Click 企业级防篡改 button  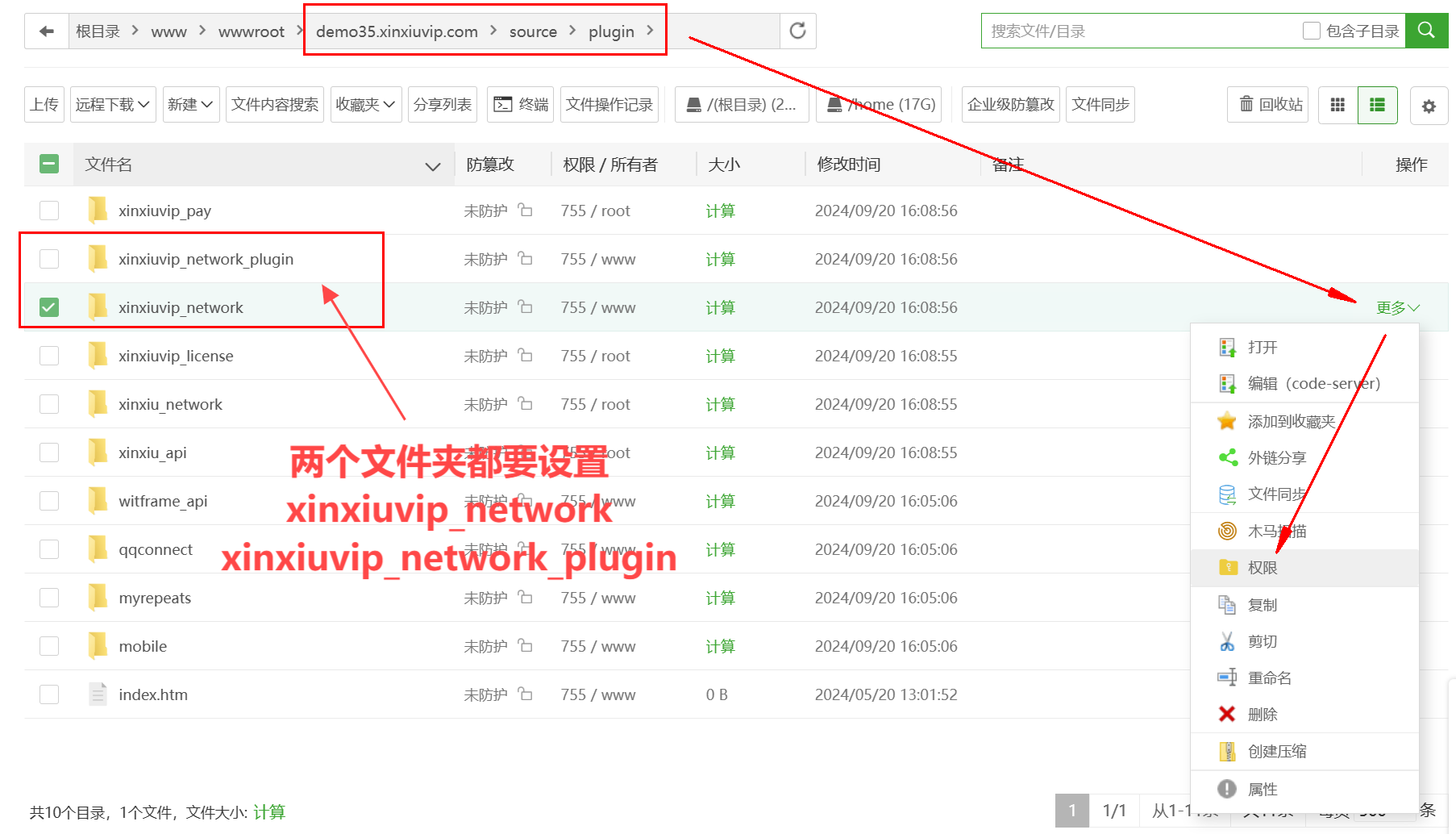click(1011, 104)
